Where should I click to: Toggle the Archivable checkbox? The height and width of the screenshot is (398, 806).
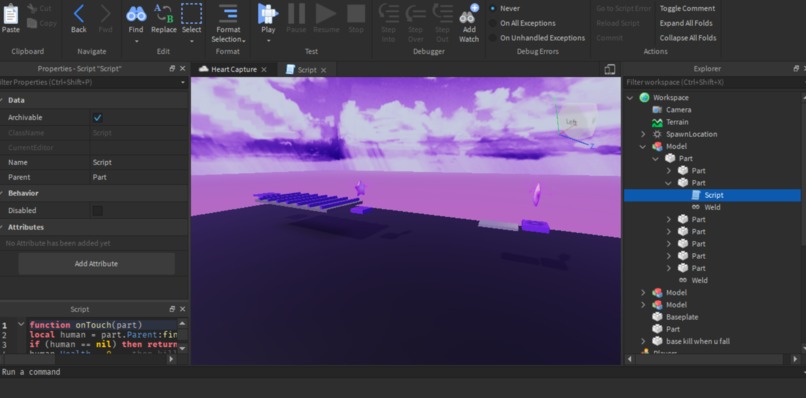click(x=98, y=118)
